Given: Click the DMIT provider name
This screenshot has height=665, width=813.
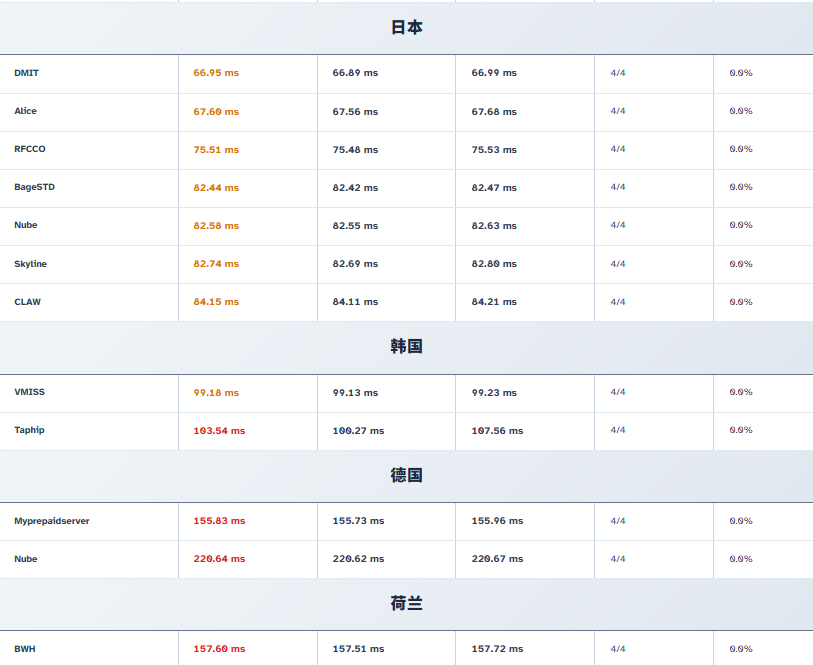Looking at the screenshot, I should (27, 73).
